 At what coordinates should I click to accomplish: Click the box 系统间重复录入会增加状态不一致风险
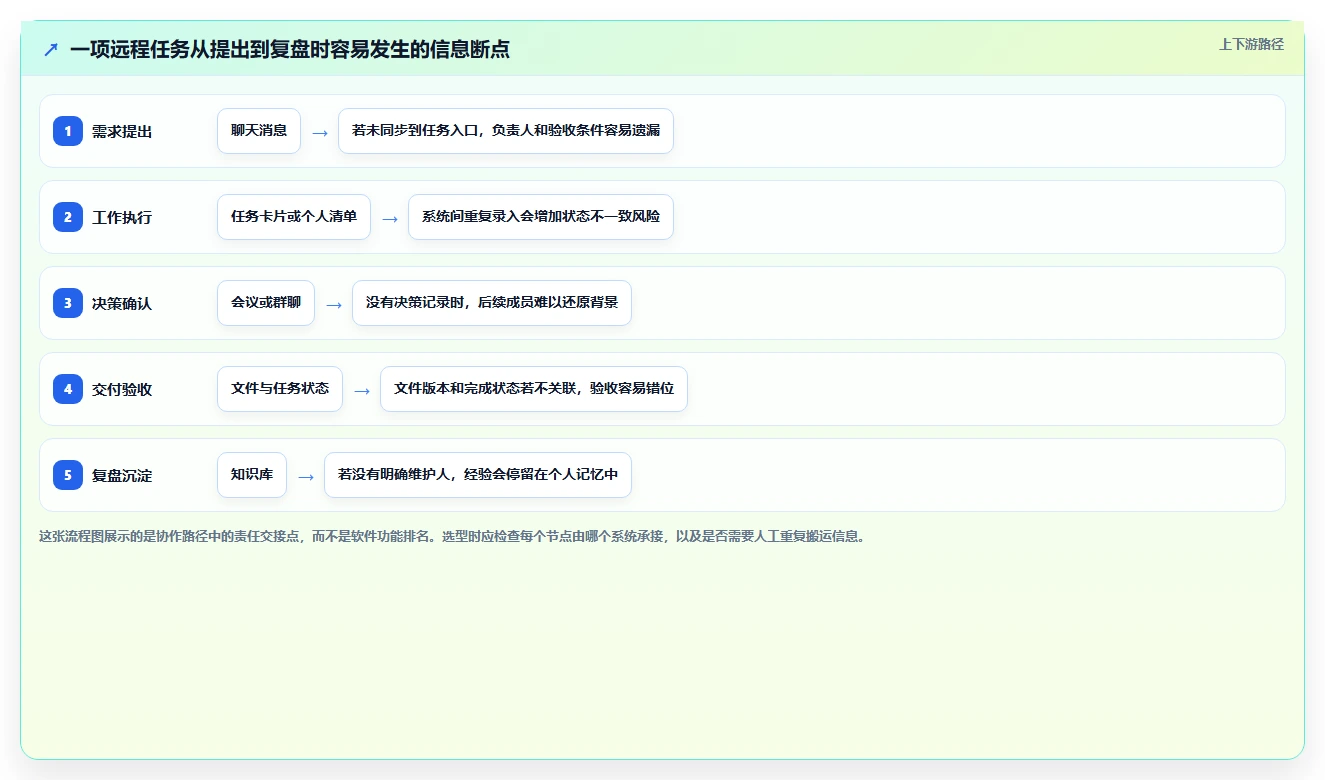pos(541,217)
